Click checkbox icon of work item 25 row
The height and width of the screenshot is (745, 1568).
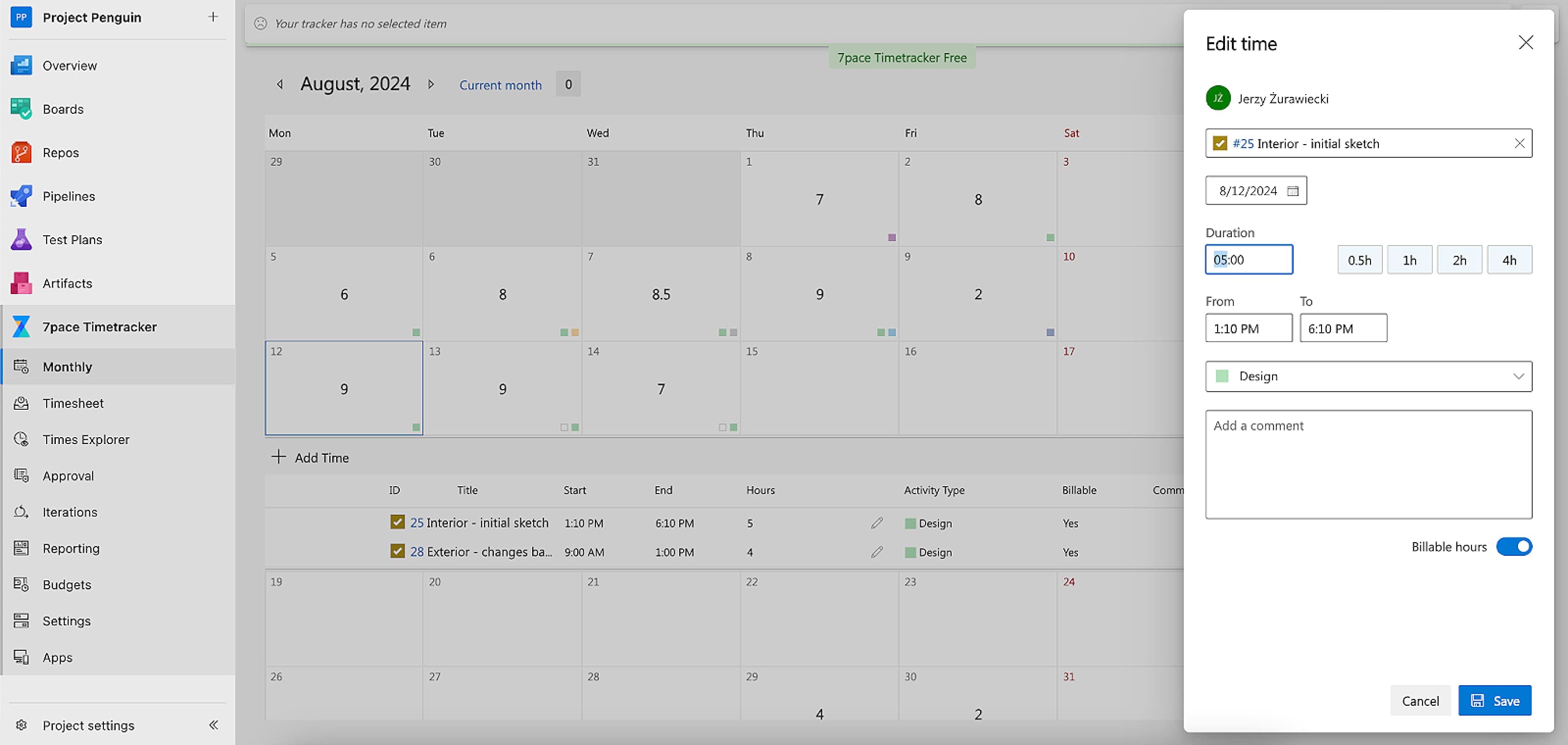coord(397,522)
